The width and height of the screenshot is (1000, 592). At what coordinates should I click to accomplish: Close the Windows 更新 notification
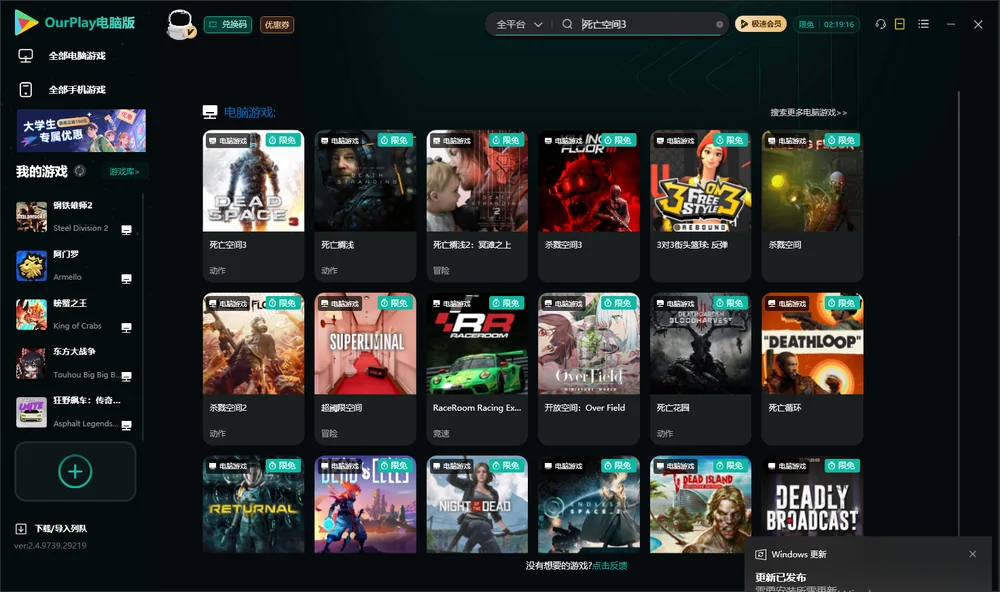[x=973, y=554]
